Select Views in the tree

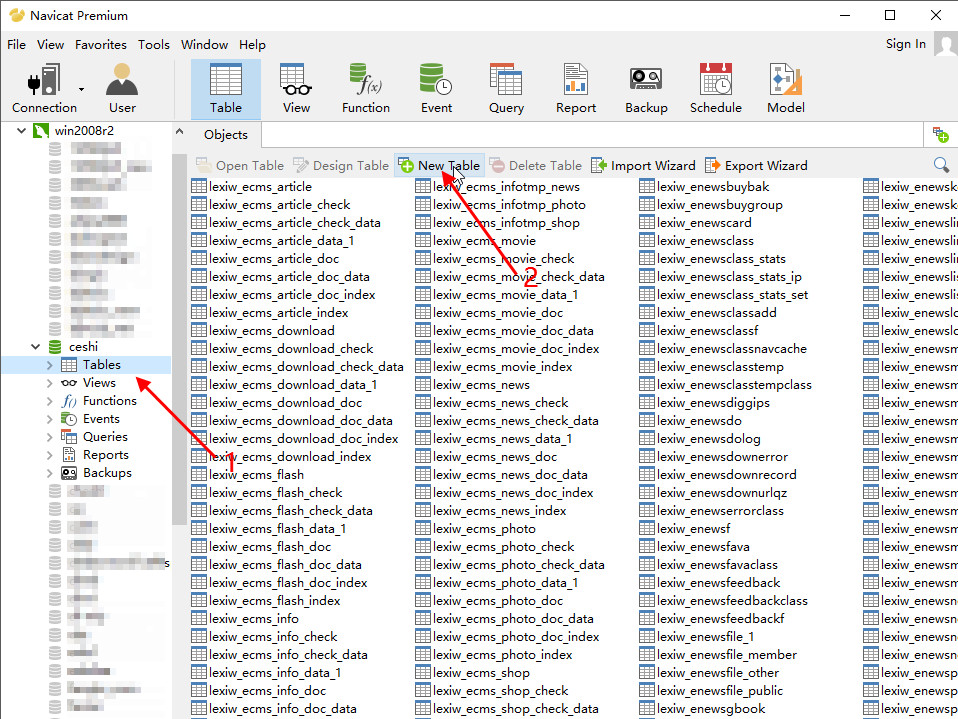tap(99, 383)
